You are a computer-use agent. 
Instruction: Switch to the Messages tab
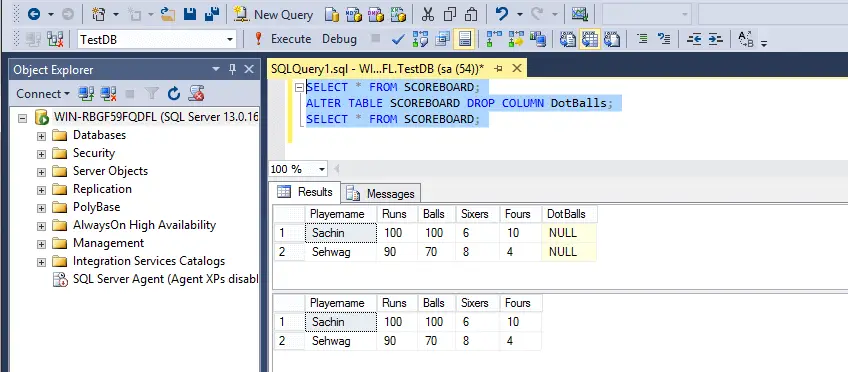click(x=382, y=194)
